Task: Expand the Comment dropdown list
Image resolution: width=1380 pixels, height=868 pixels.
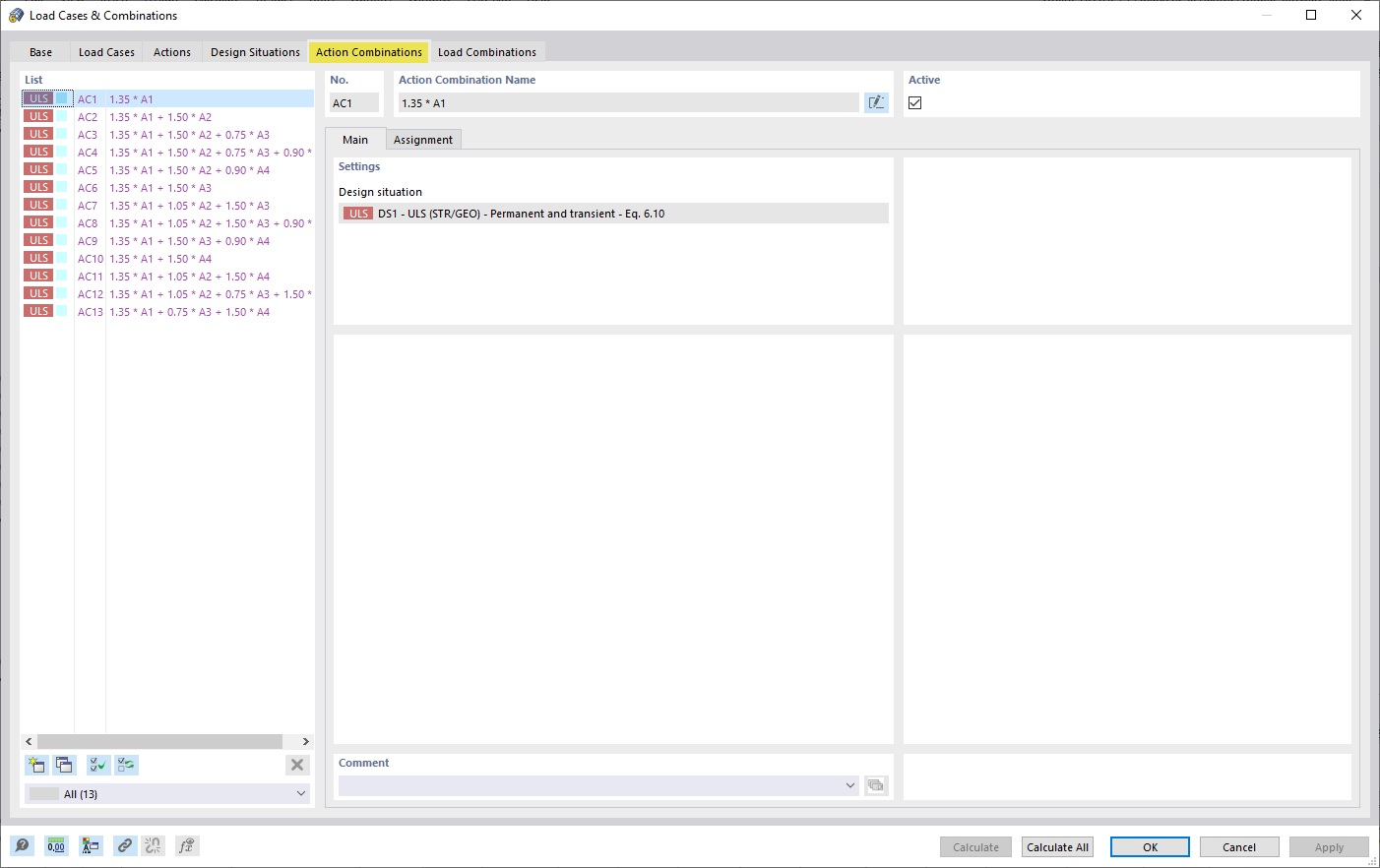Action: tap(848, 785)
